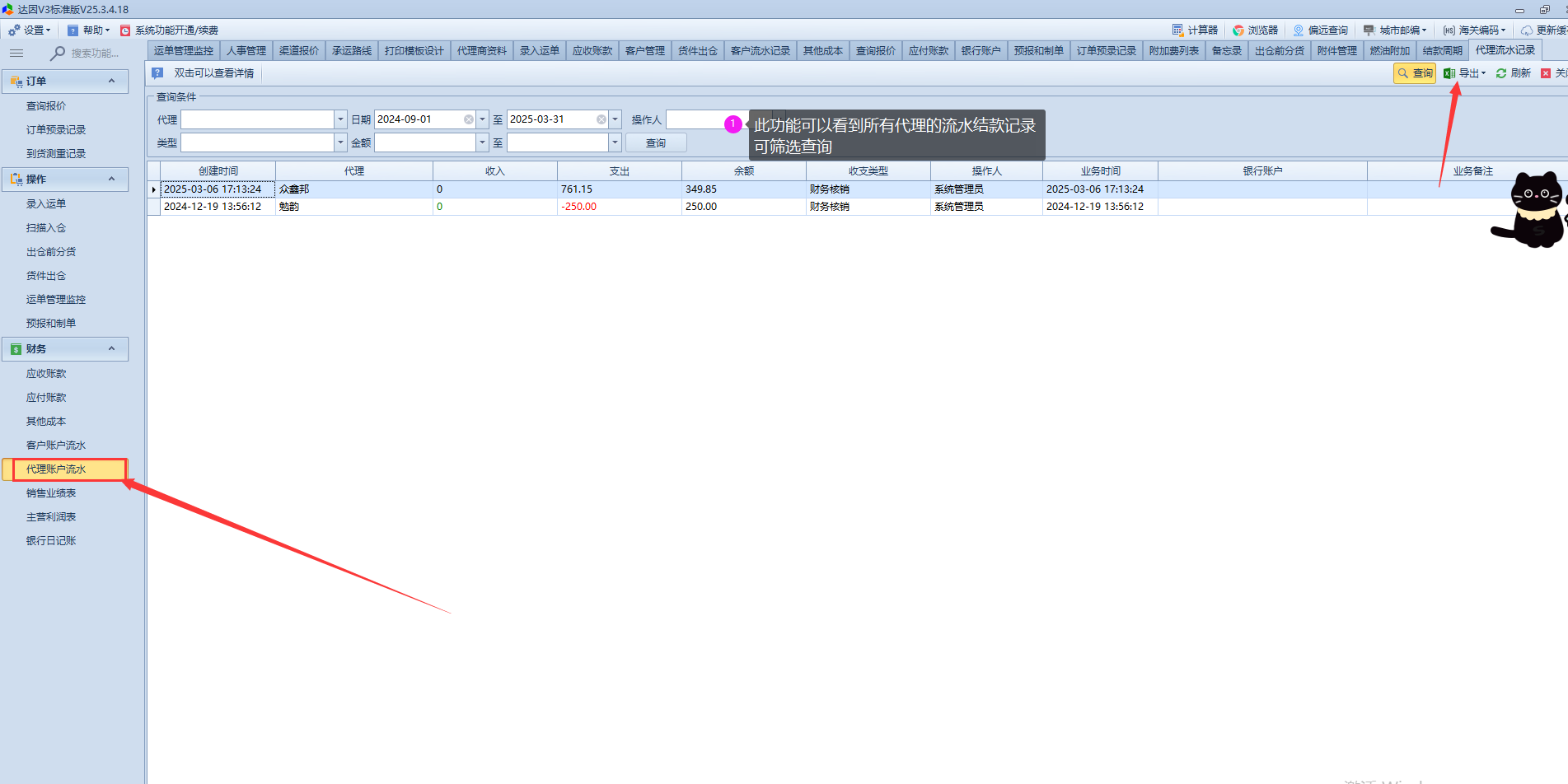Launch the 浏览器 browser shortcut
Image resolution: width=1568 pixels, height=784 pixels.
(x=1255, y=30)
